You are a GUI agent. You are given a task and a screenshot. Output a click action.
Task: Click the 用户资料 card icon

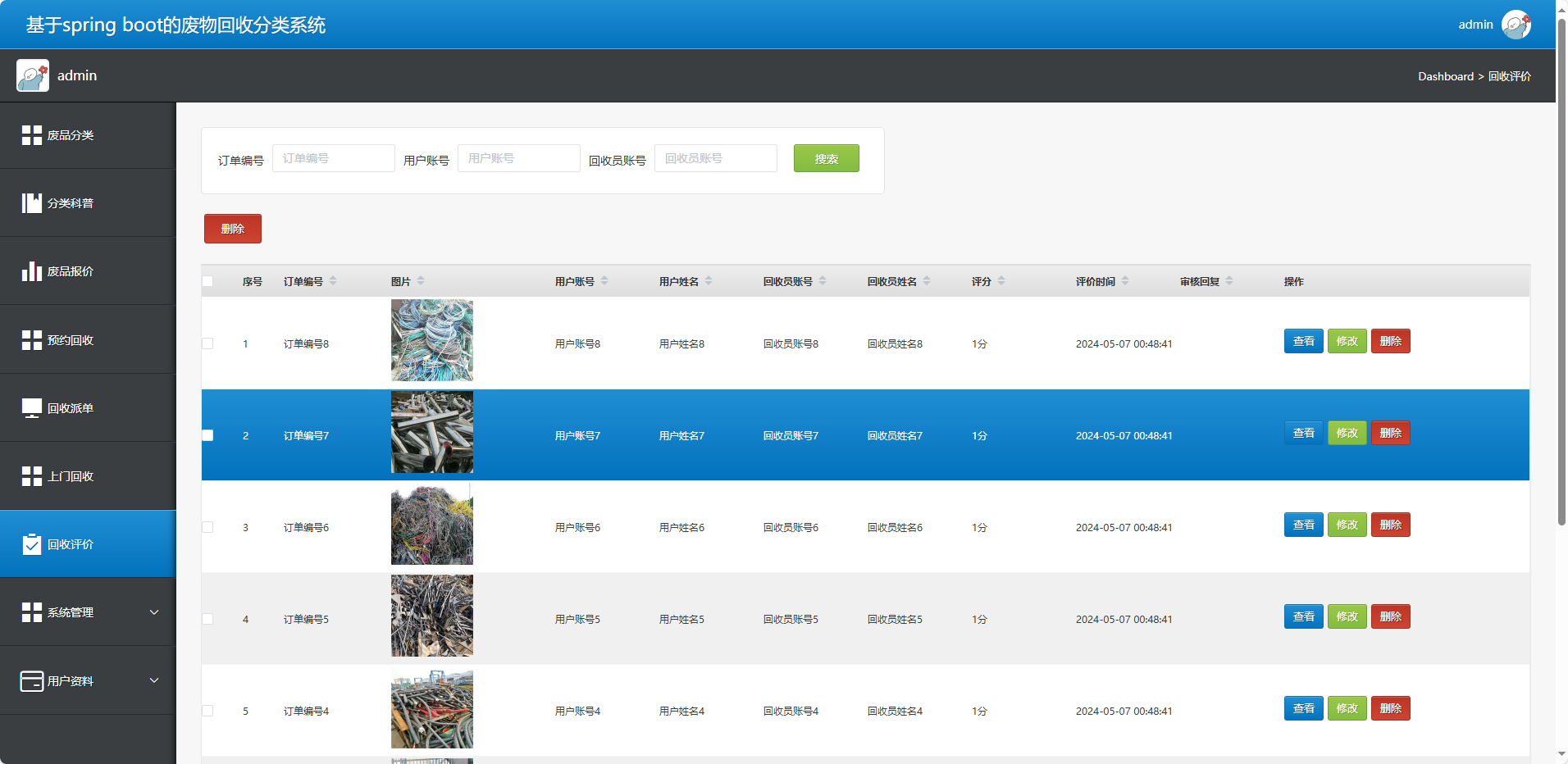click(x=32, y=681)
